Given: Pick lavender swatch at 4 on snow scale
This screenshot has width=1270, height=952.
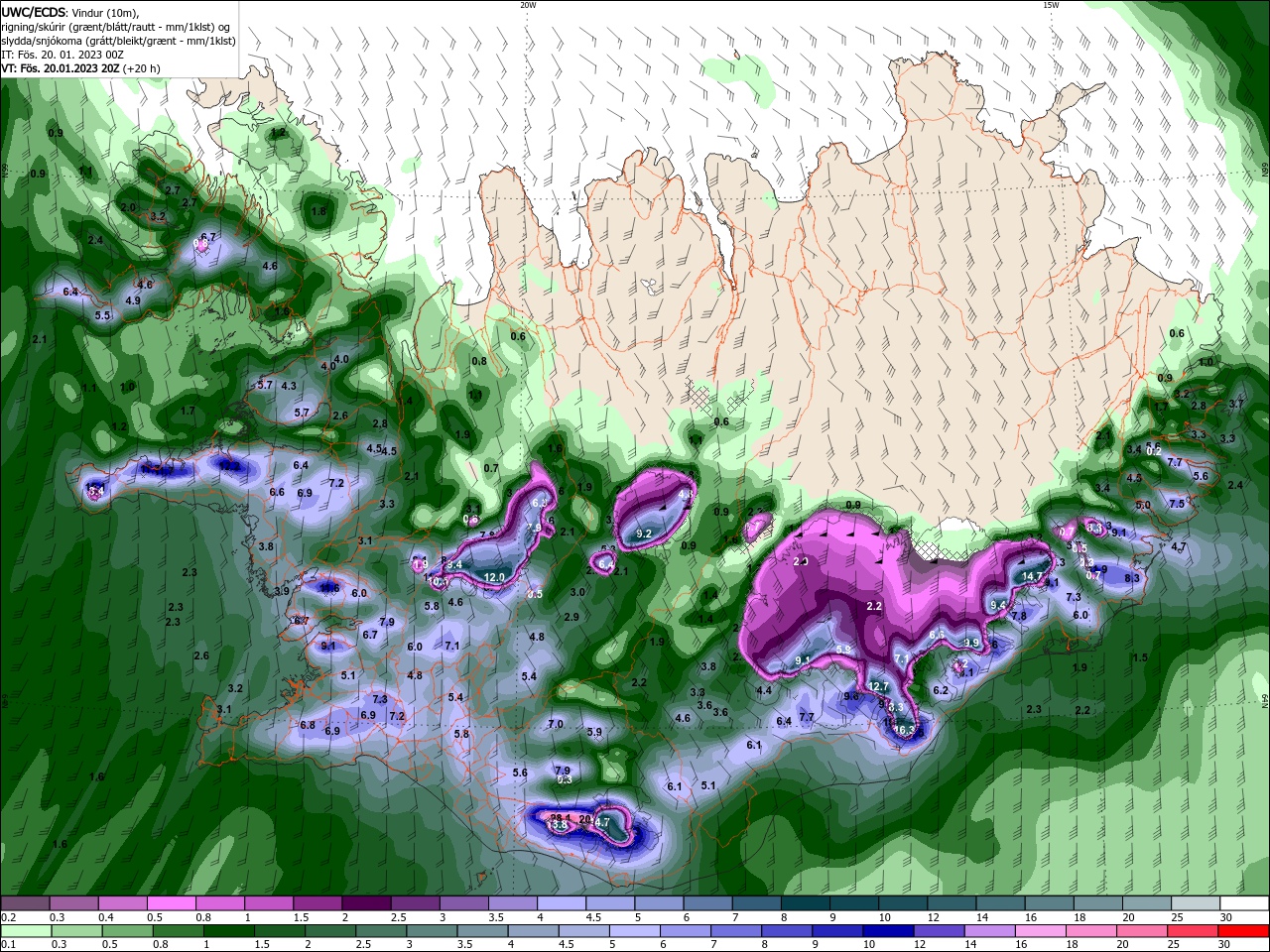Looking at the screenshot, I should pos(562,903).
